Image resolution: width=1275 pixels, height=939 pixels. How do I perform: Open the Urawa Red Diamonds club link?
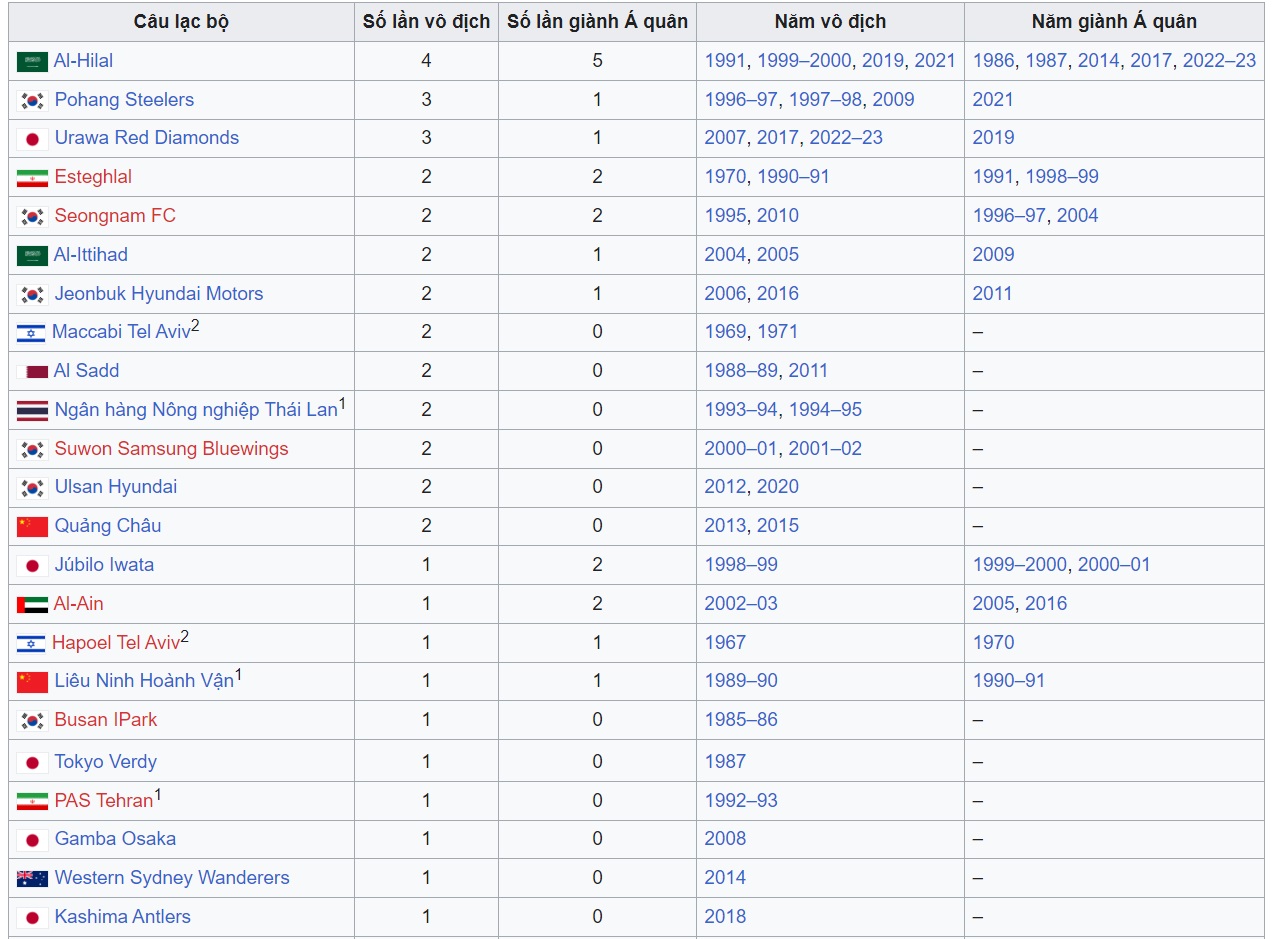pyautogui.click(x=146, y=138)
